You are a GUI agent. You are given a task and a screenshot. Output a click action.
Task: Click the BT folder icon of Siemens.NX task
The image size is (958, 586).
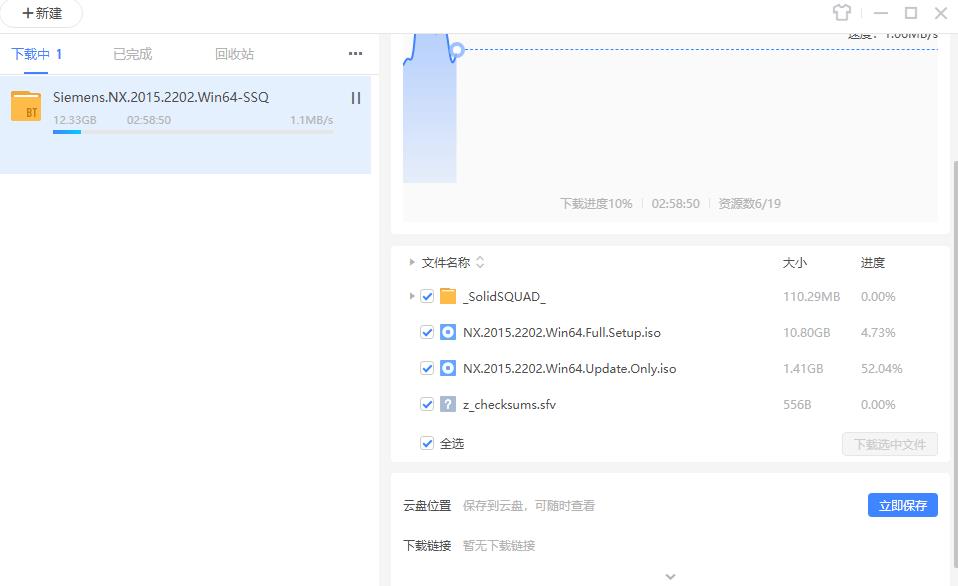tap(26, 106)
